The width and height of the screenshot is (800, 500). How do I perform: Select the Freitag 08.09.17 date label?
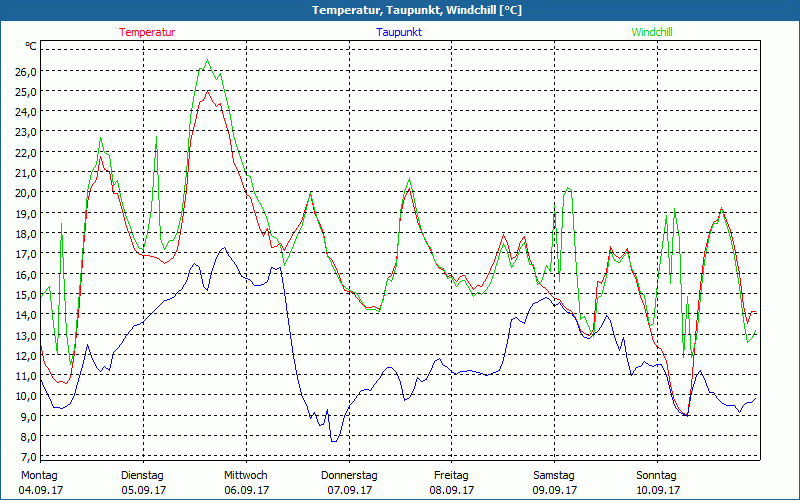(x=452, y=482)
